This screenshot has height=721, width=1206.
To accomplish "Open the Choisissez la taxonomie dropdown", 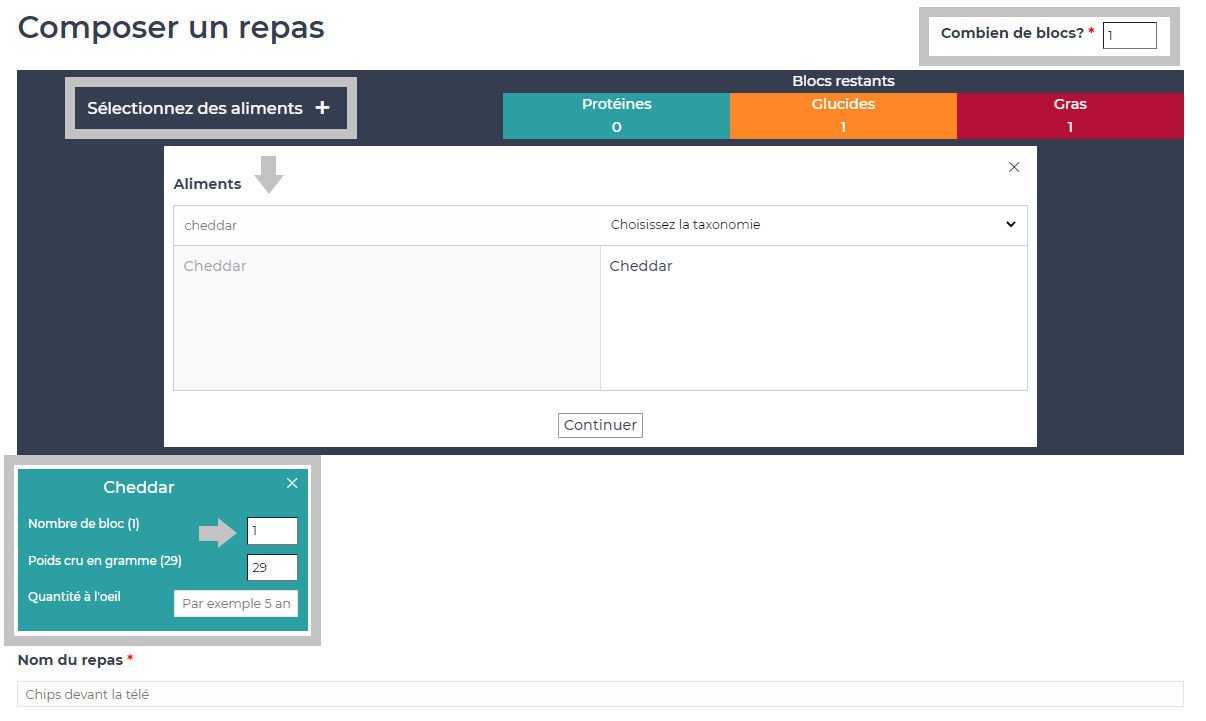I will (x=813, y=225).
